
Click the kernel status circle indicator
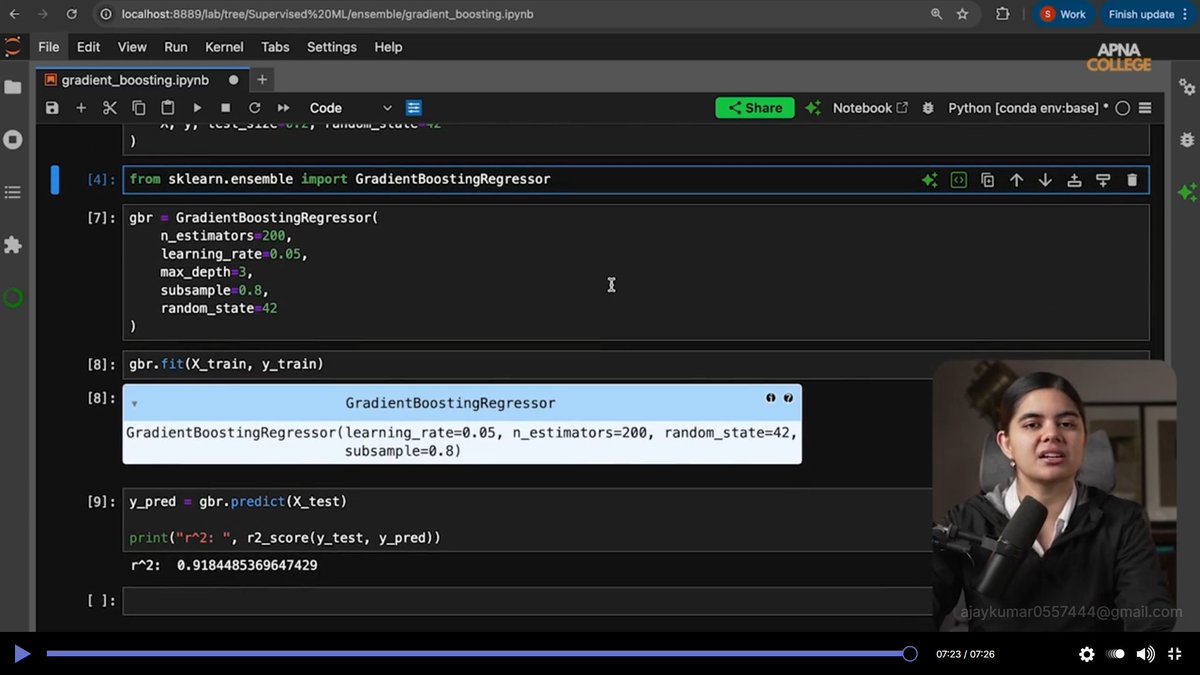1123,108
